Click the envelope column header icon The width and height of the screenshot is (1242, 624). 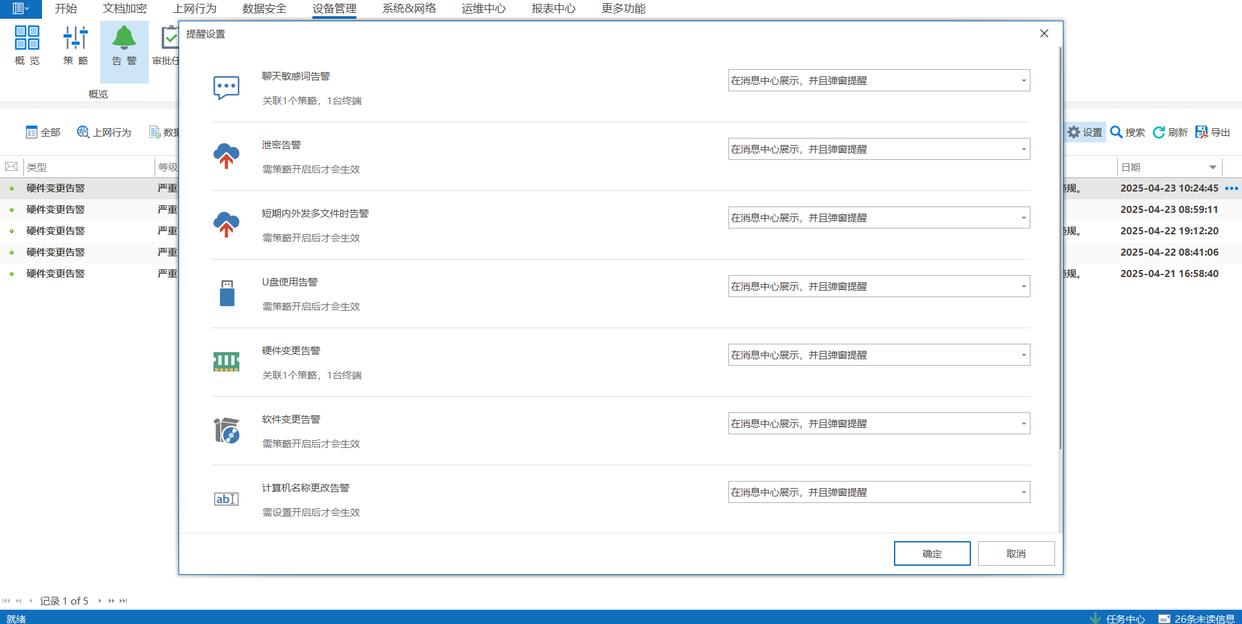[11, 167]
